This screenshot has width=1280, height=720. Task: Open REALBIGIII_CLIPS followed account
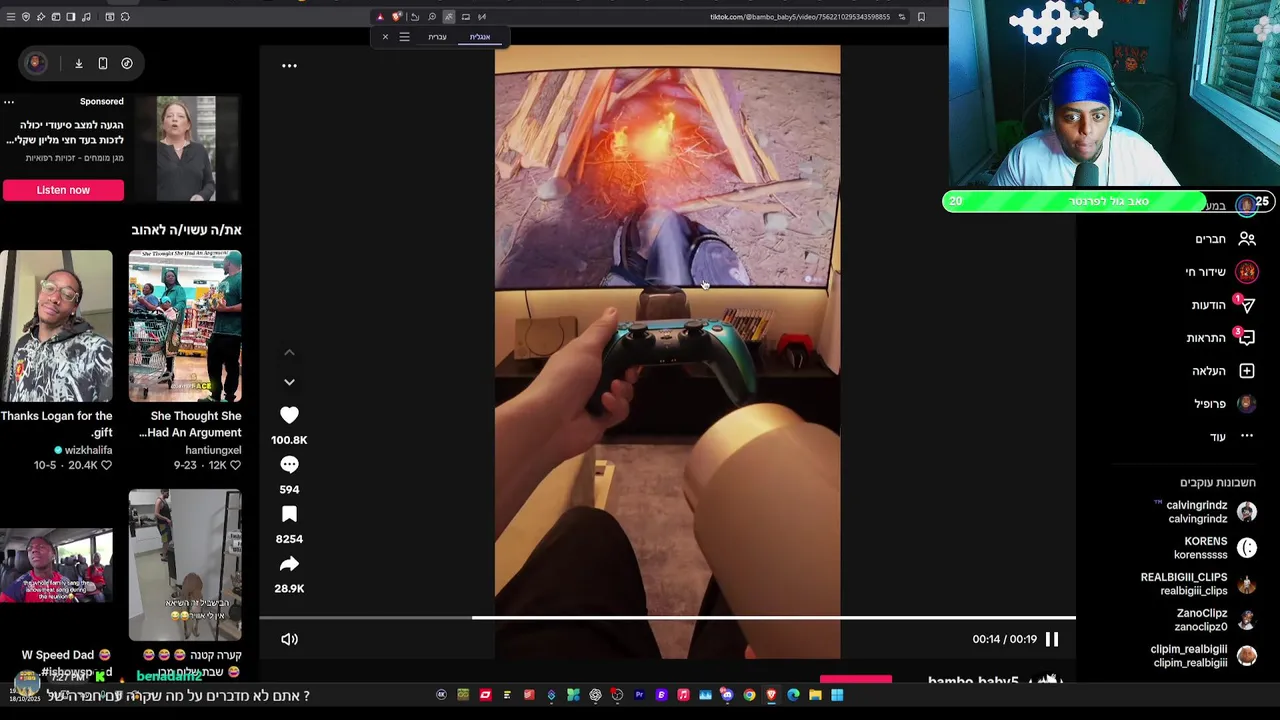(1198, 584)
